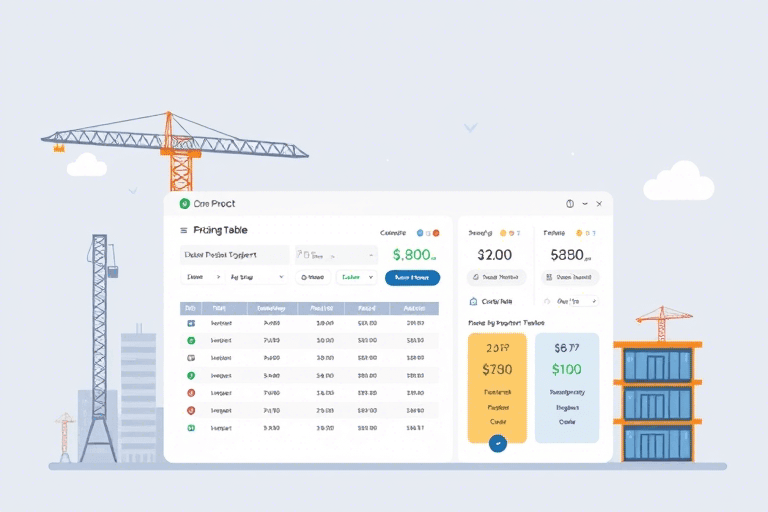Toggle the orange-red dot in the table header area
Image resolution: width=768 pixels, height=512 pixels.
pyautogui.click(x=436, y=233)
